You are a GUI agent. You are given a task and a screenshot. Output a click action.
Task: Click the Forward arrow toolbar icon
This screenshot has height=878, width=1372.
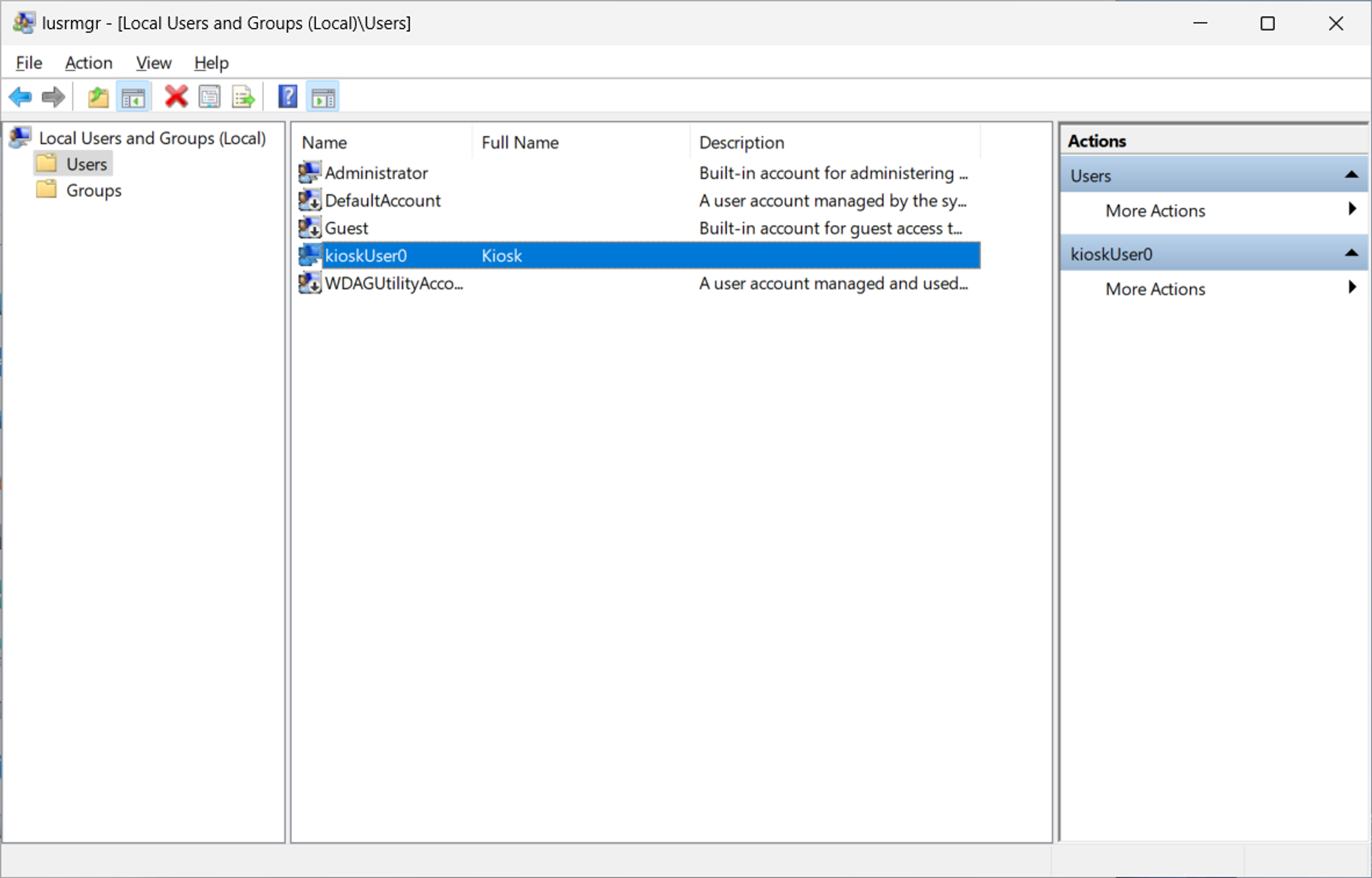tap(54, 97)
